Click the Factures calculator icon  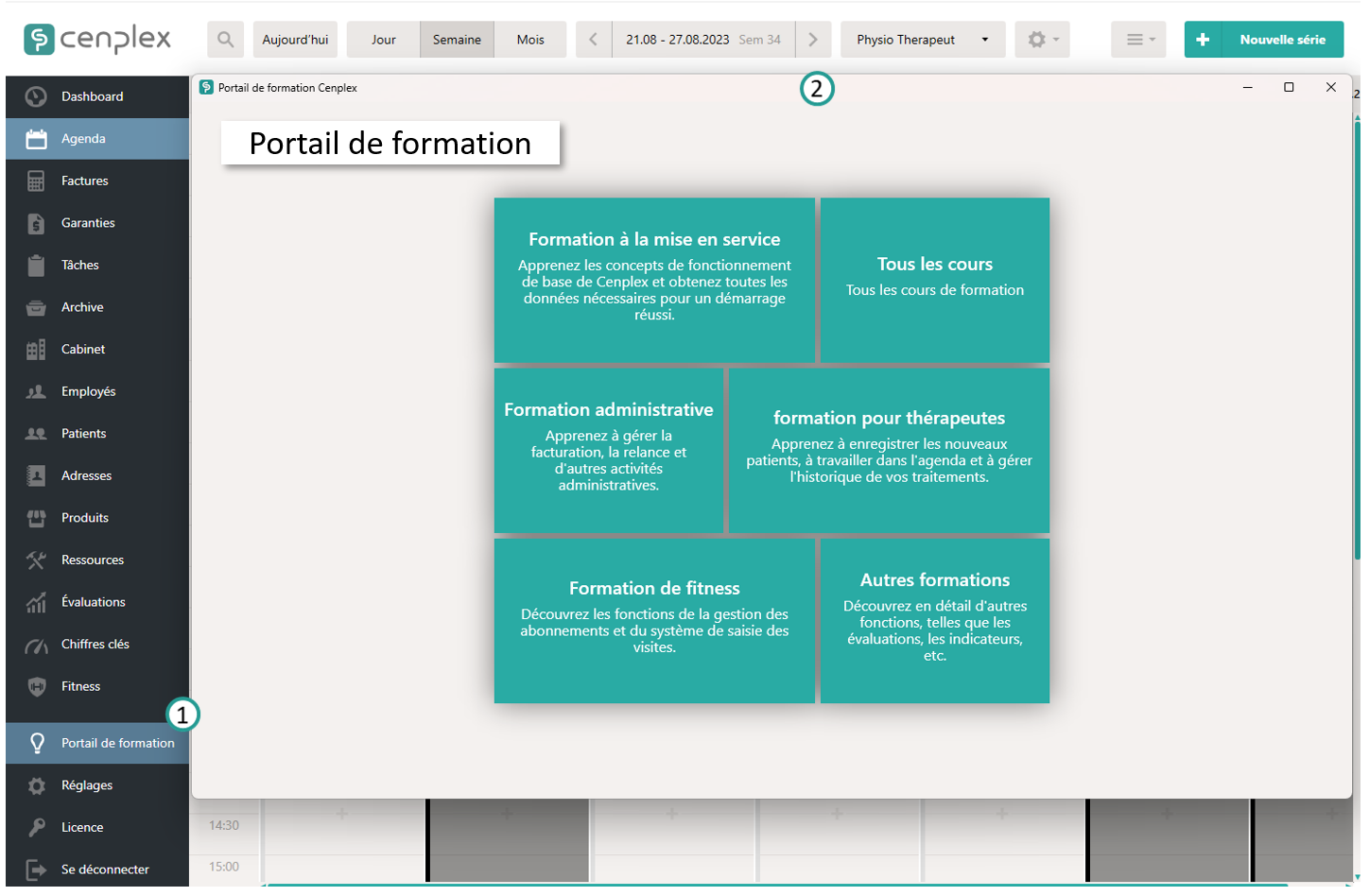tap(36, 181)
